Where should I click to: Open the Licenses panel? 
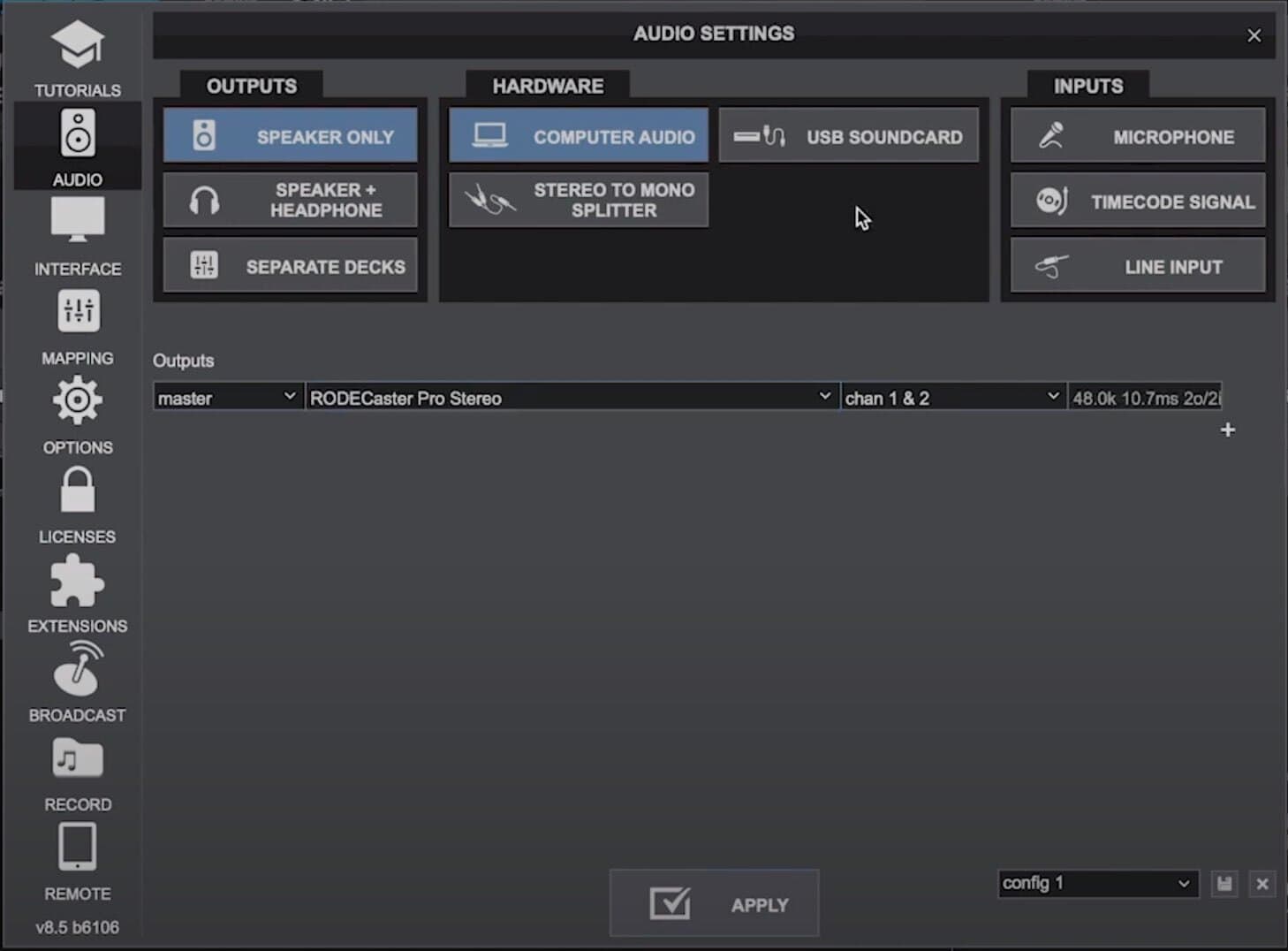point(78,499)
